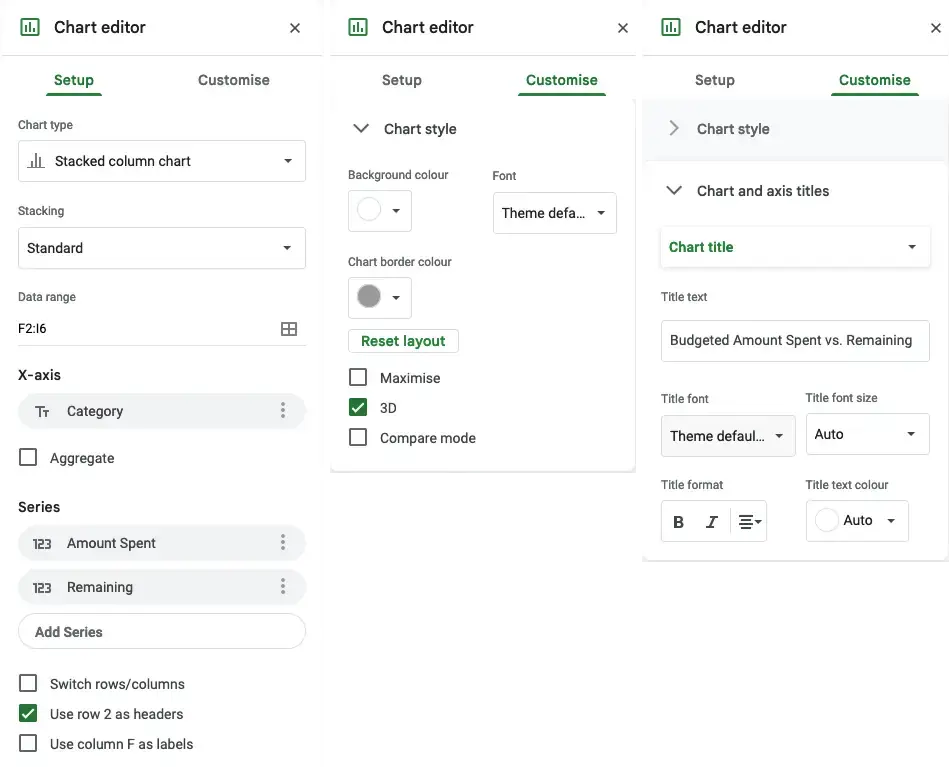The image size is (950, 768).
Task: Open the title alignment options
Action: tap(748, 522)
